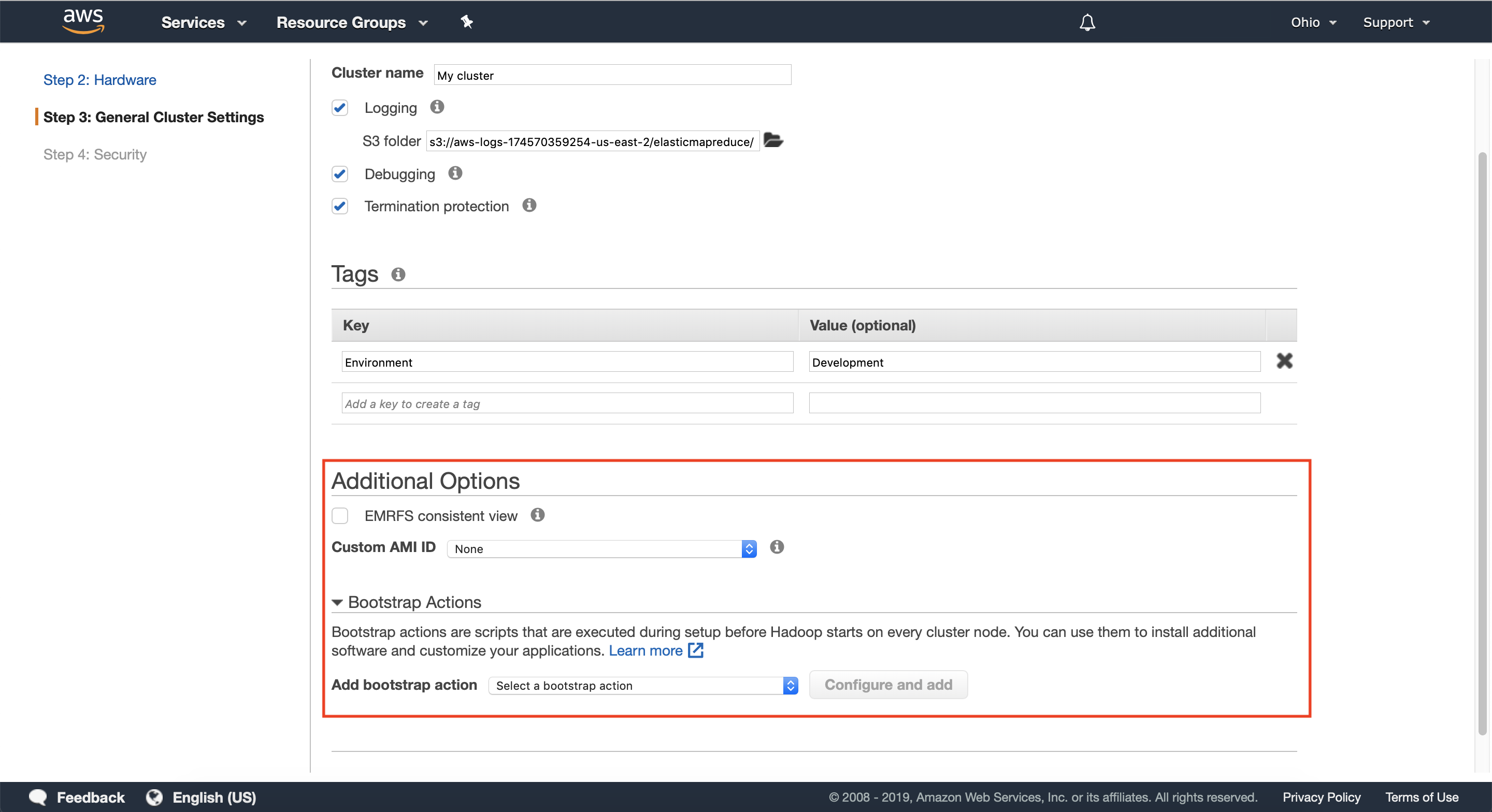
Task: Click info icon beside Termination protection
Action: 529,206
